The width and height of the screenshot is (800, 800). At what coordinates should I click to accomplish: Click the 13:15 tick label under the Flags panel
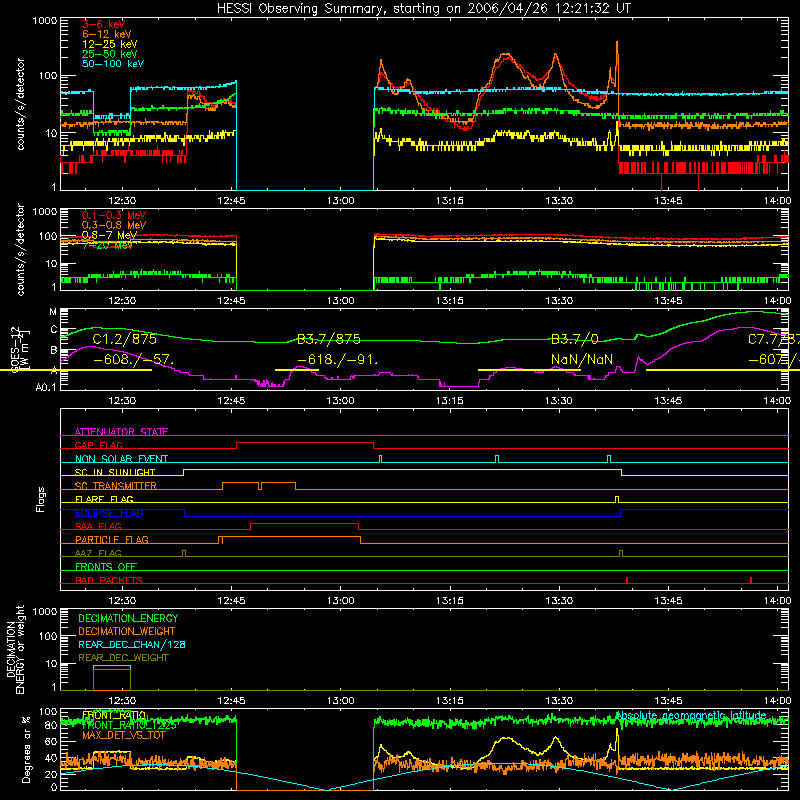click(449, 601)
